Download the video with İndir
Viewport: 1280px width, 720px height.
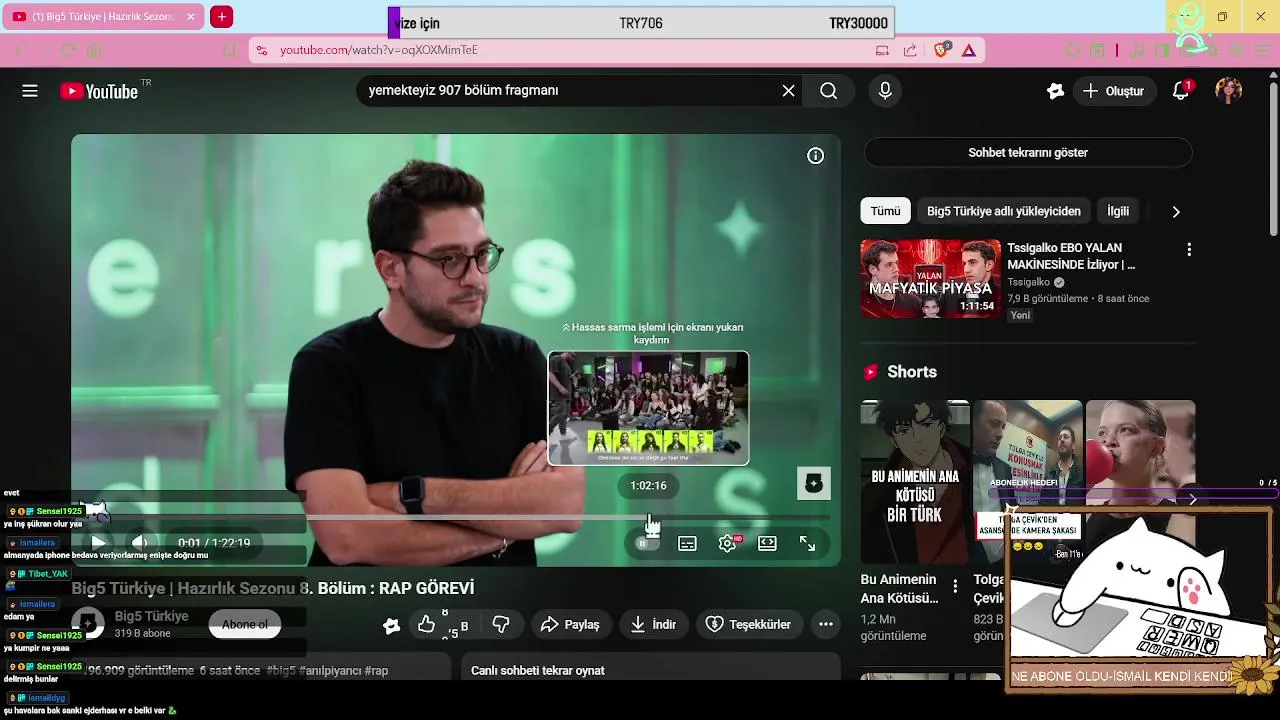click(654, 624)
